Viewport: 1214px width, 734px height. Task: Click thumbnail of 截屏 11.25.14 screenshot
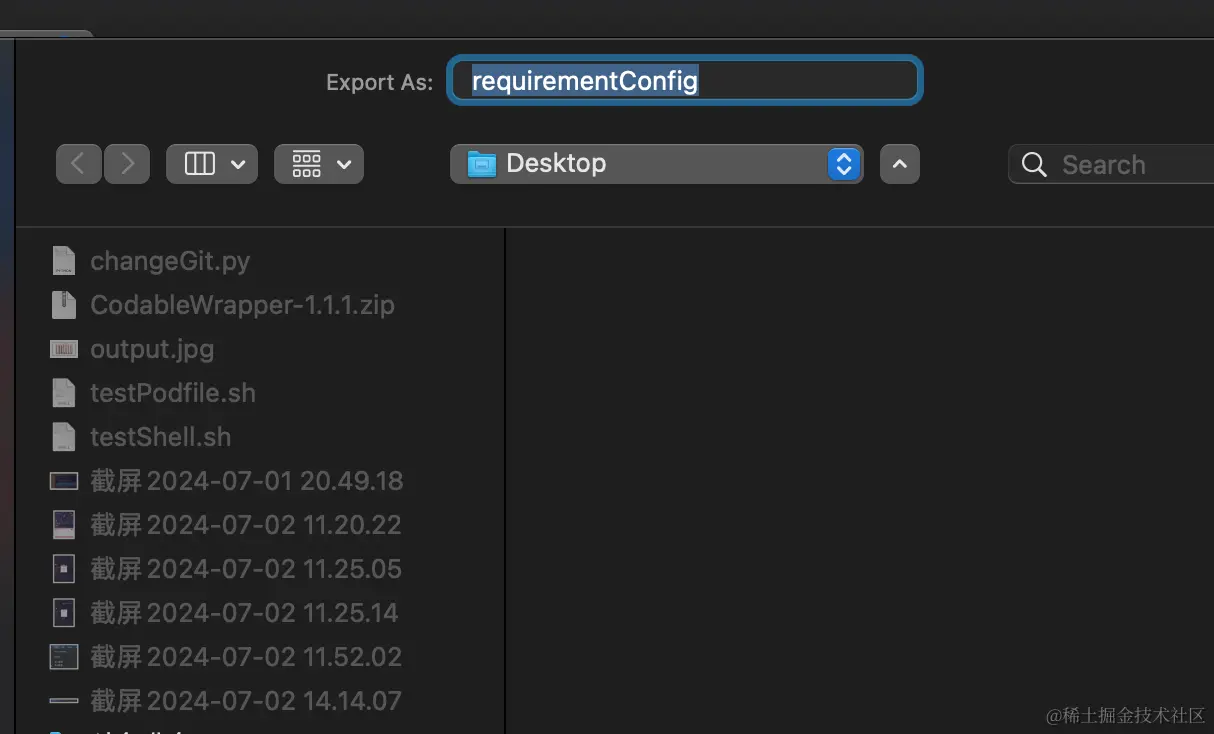pos(64,613)
